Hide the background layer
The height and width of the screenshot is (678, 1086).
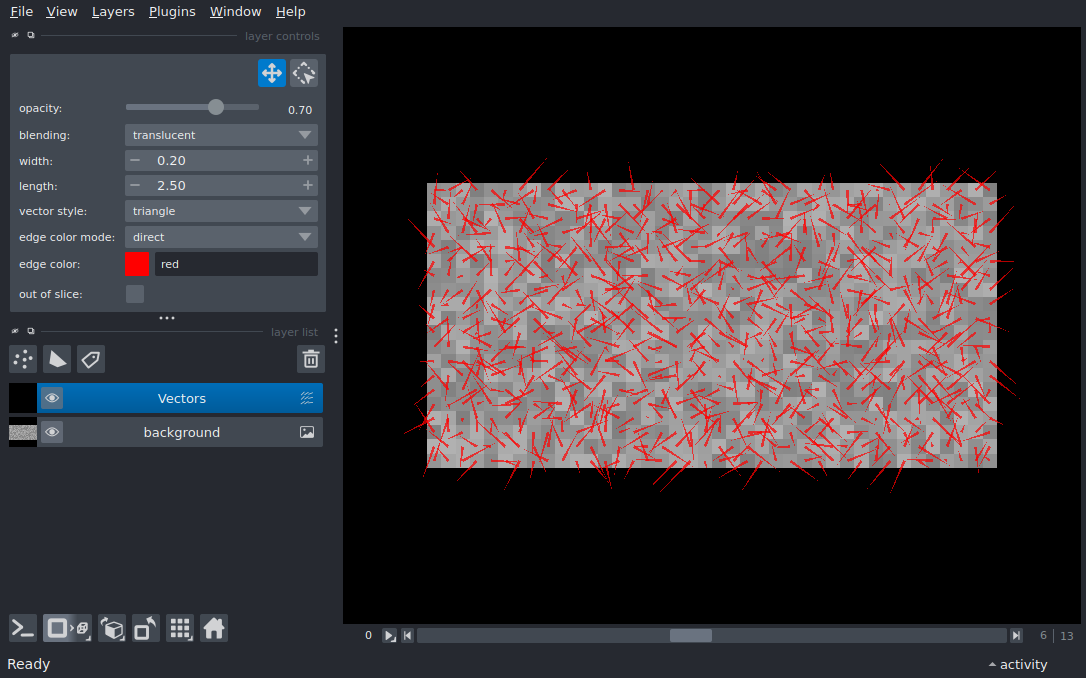(52, 432)
